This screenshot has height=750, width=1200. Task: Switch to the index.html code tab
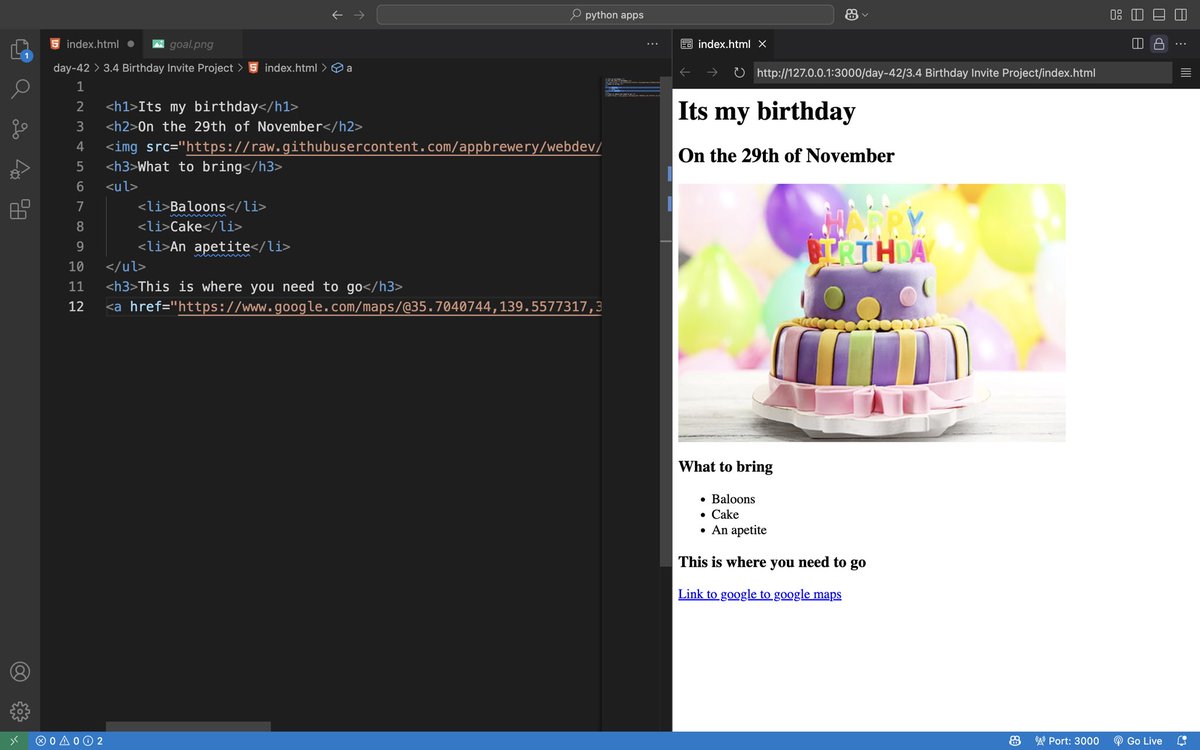(92, 44)
